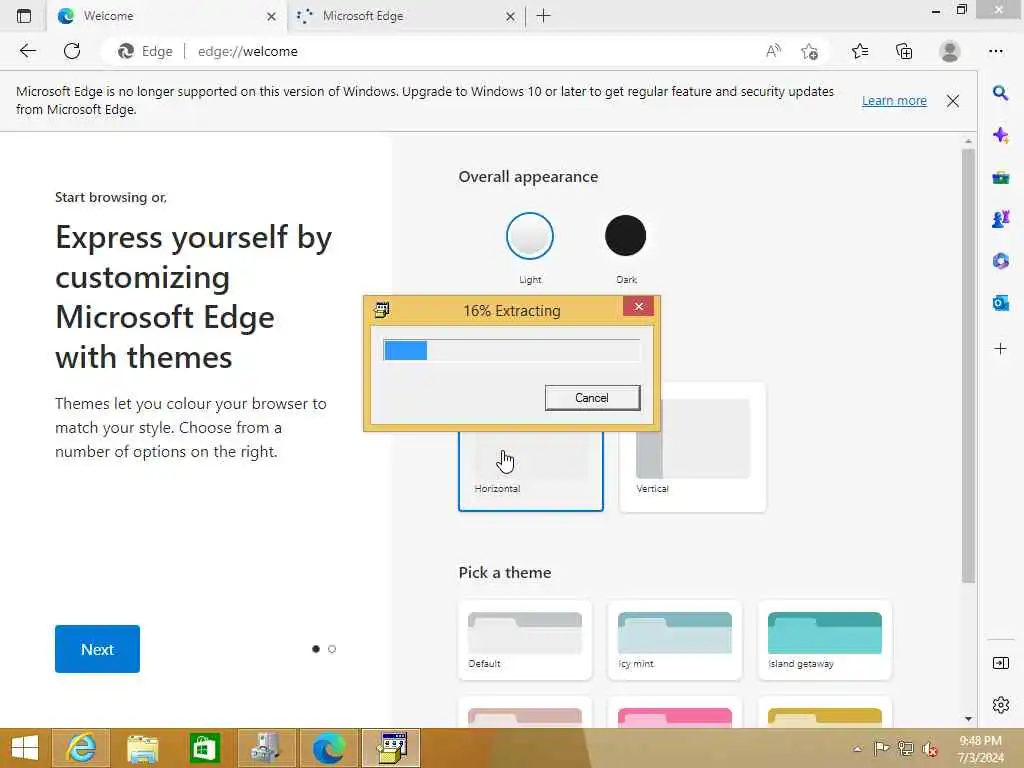Open Windows Store taskbar icon
The image size is (1024, 768).
204,748
